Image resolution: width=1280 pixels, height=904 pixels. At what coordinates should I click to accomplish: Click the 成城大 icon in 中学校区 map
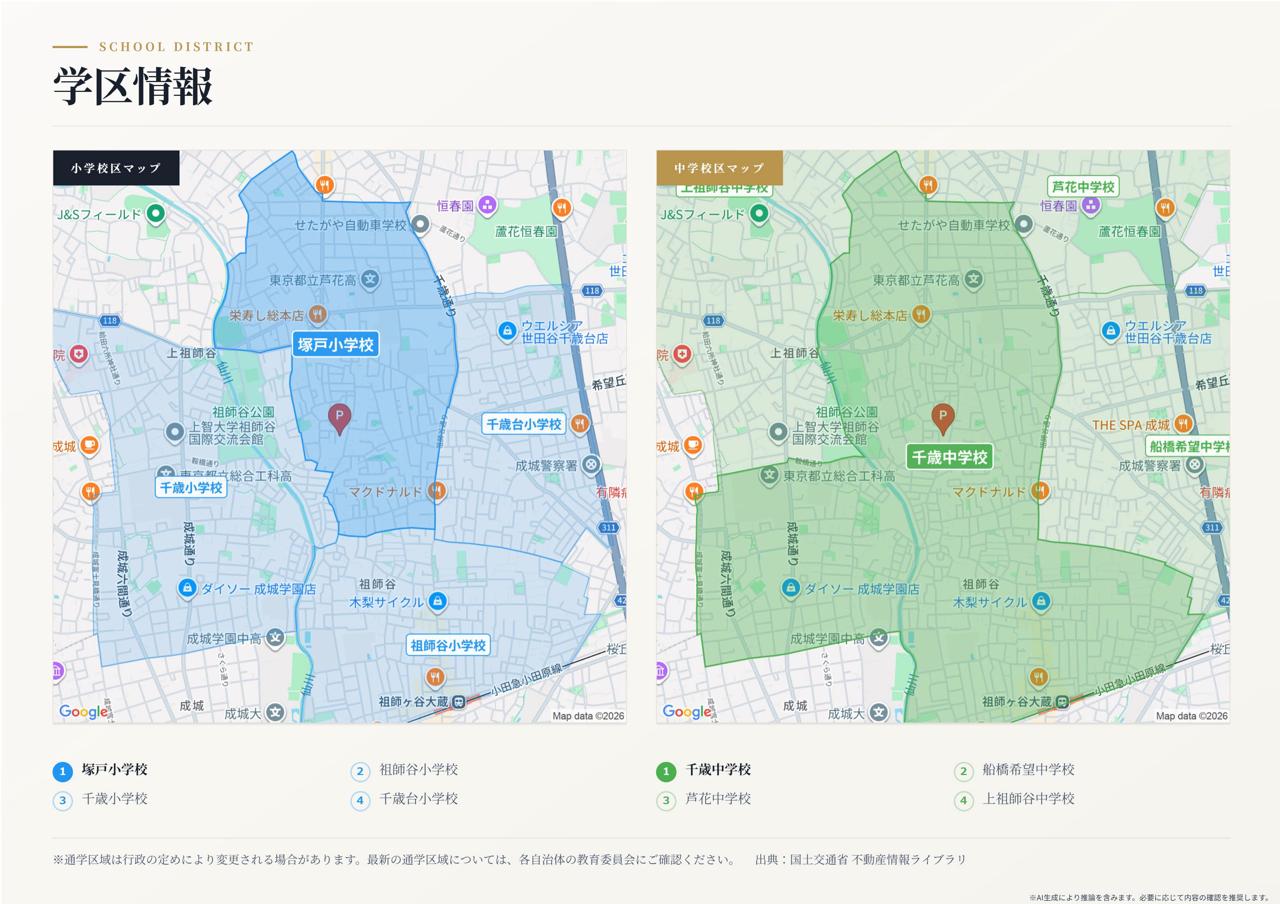[879, 713]
